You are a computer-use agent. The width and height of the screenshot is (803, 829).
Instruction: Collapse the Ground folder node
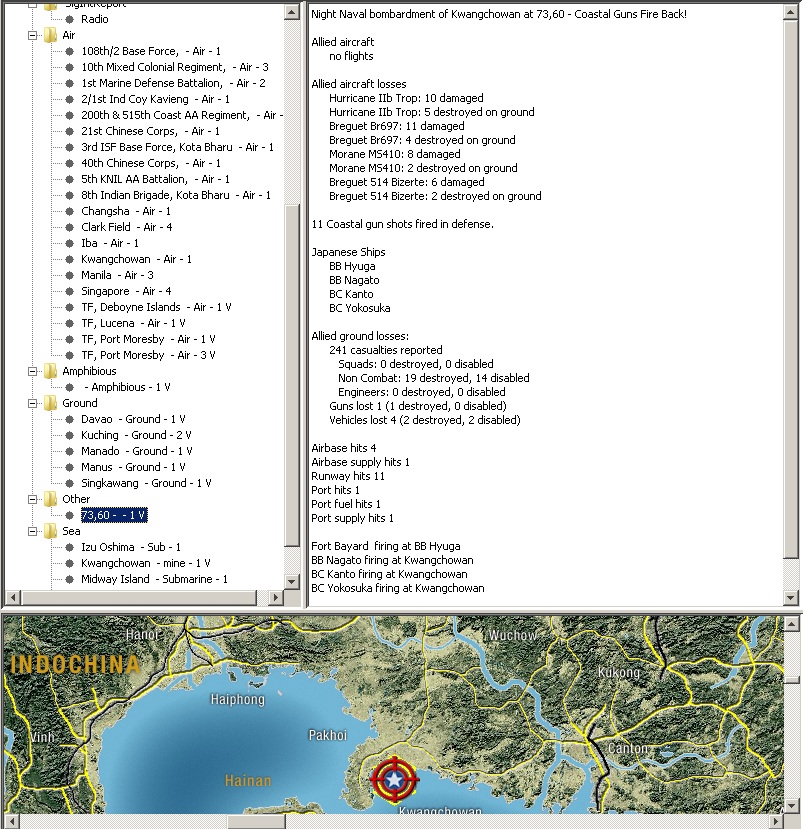pyautogui.click(x=33, y=403)
